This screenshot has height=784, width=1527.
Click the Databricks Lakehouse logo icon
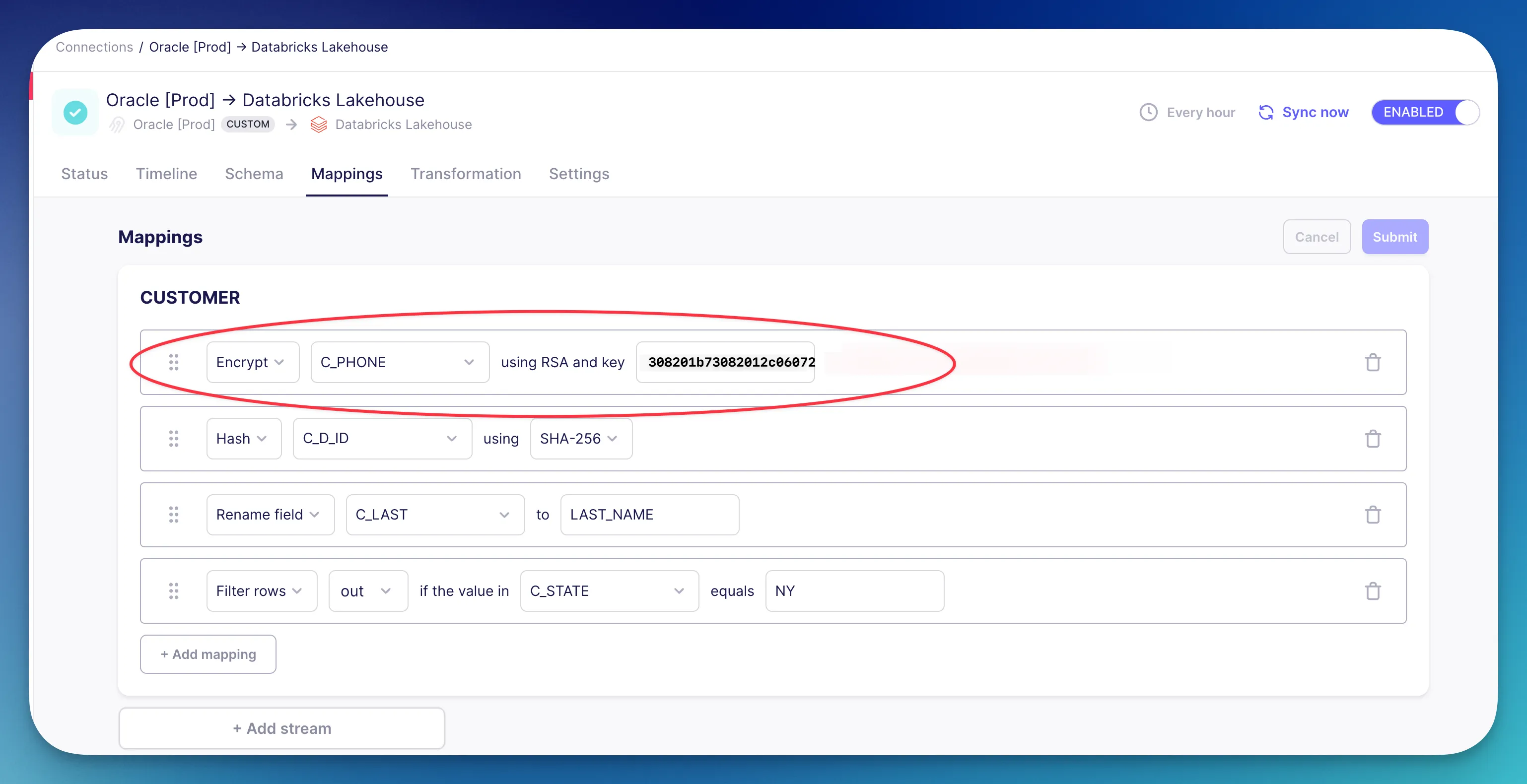click(319, 125)
